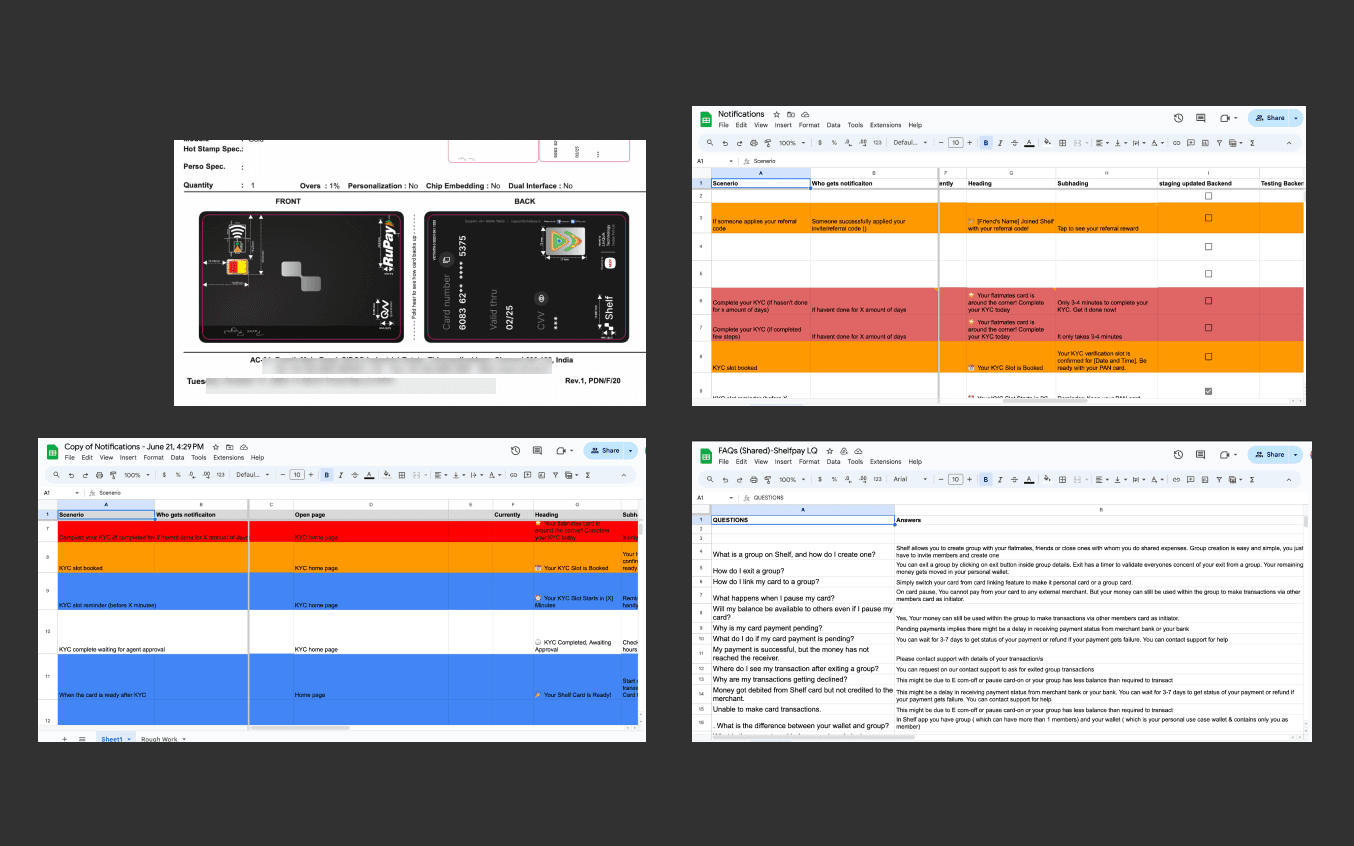The height and width of the screenshot is (846, 1354).
Task: Open comments panel in Notifications sheet
Action: [1201, 118]
